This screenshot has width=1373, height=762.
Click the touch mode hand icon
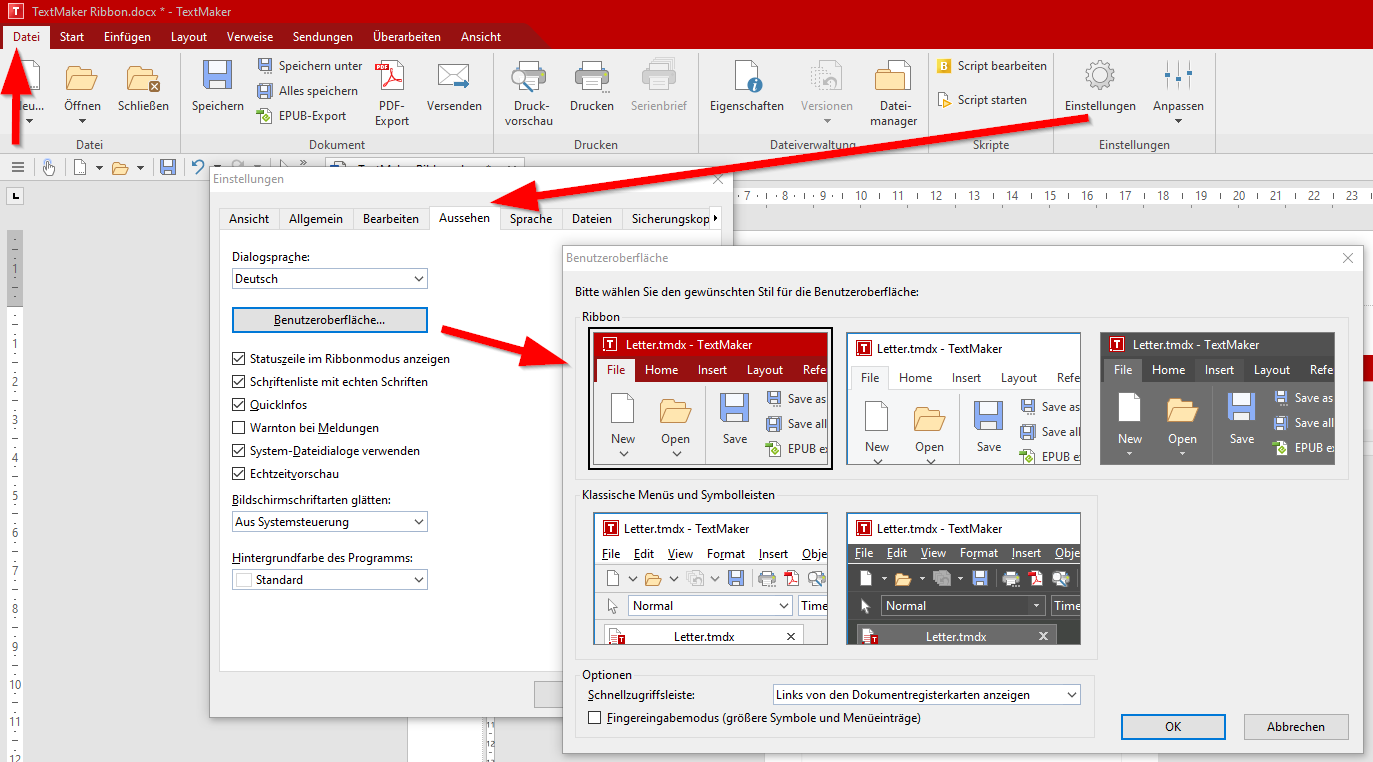49,167
